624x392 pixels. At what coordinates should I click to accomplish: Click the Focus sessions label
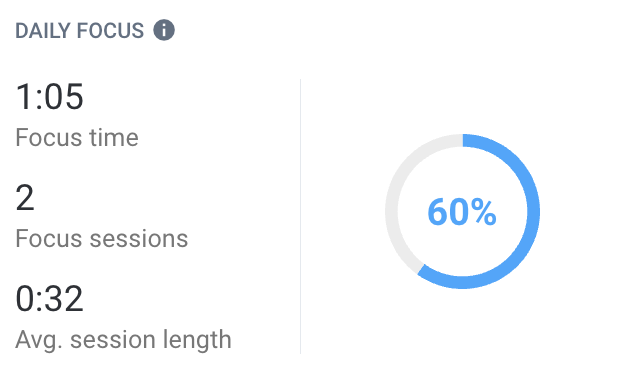(x=101, y=239)
